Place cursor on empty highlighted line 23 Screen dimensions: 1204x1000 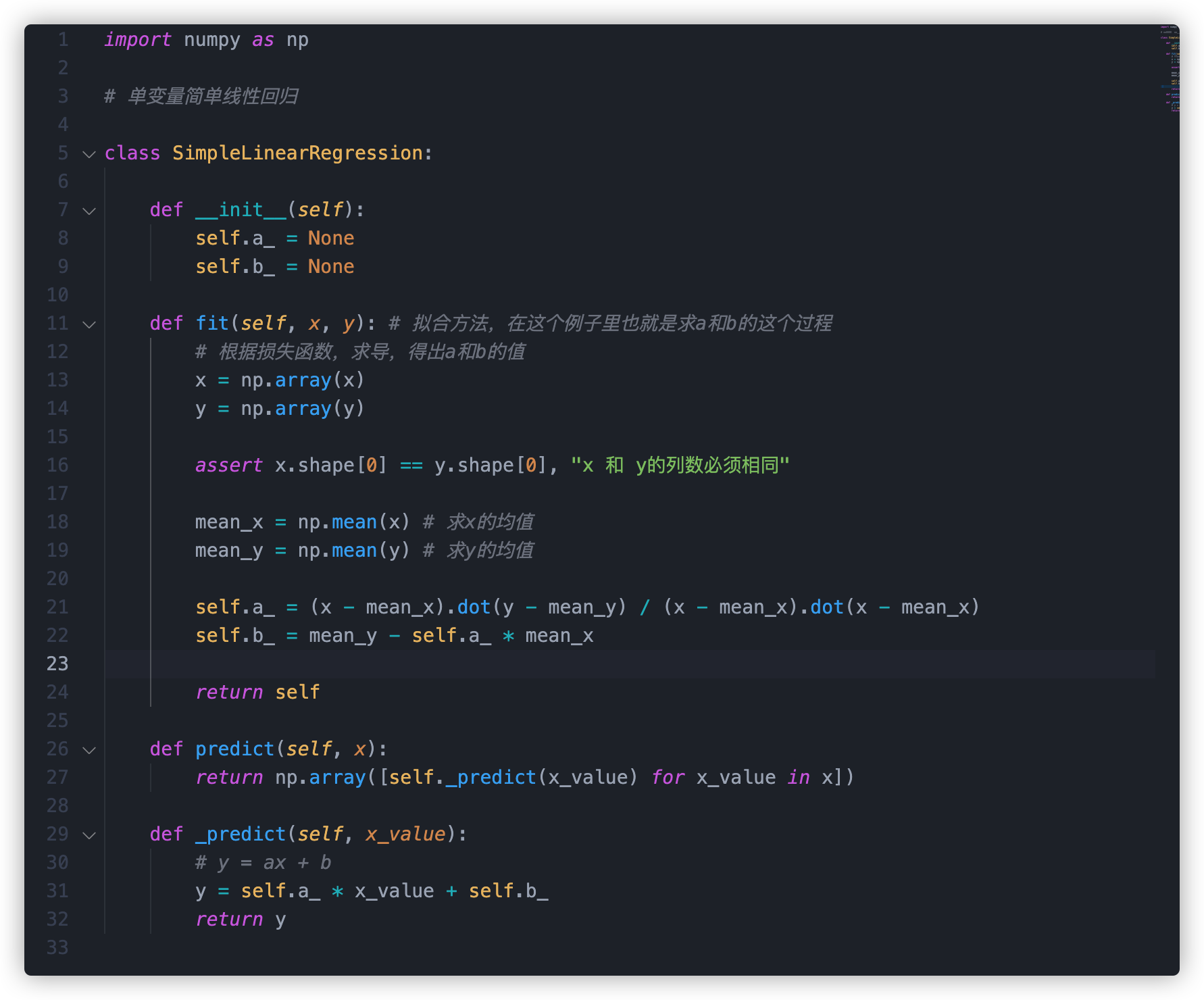tap(630, 664)
